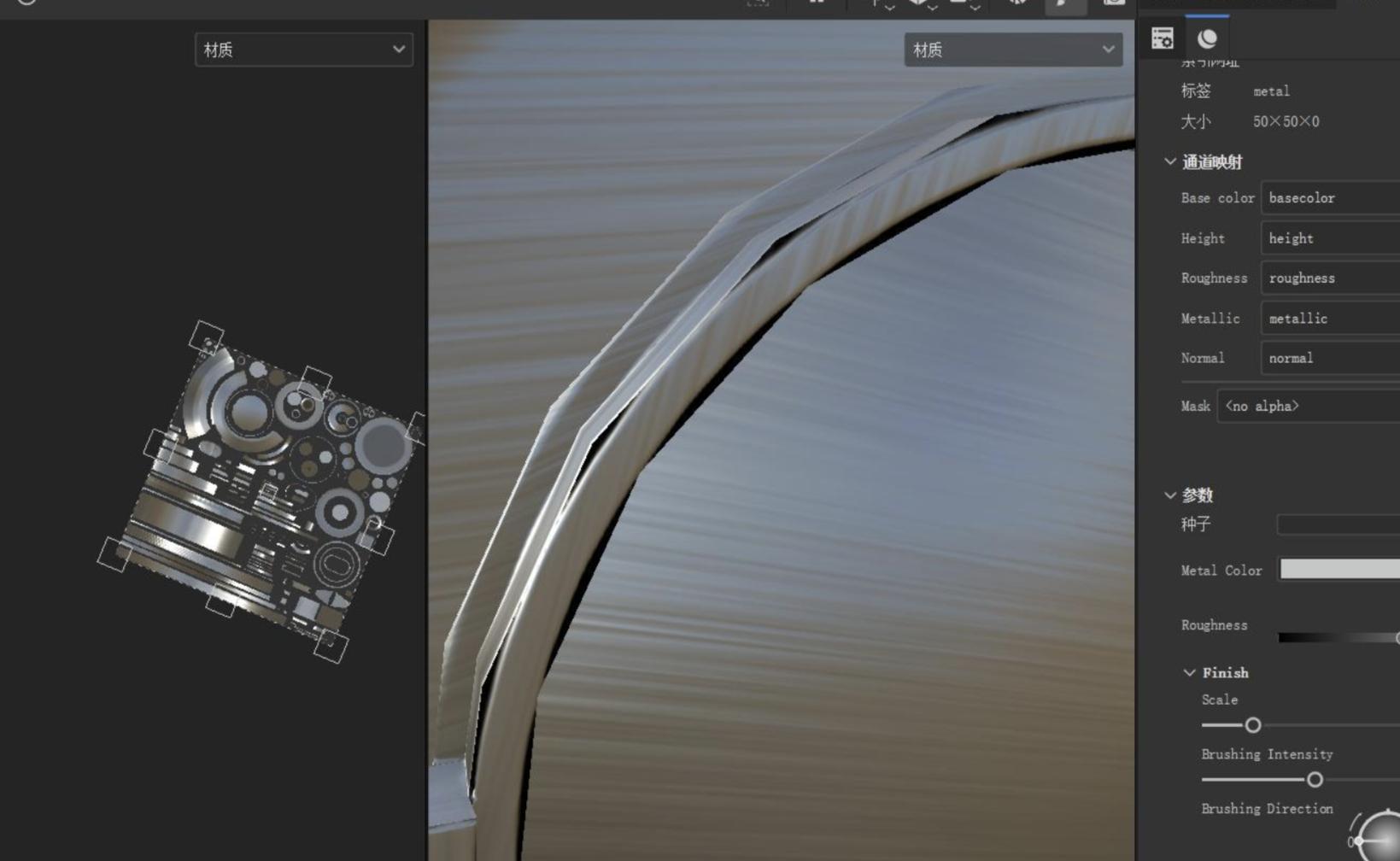Collapse the Finish parameter group
Image resolution: width=1400 pixels, height=861 pixels.
pyautogui.click(x=1189, y=673)
